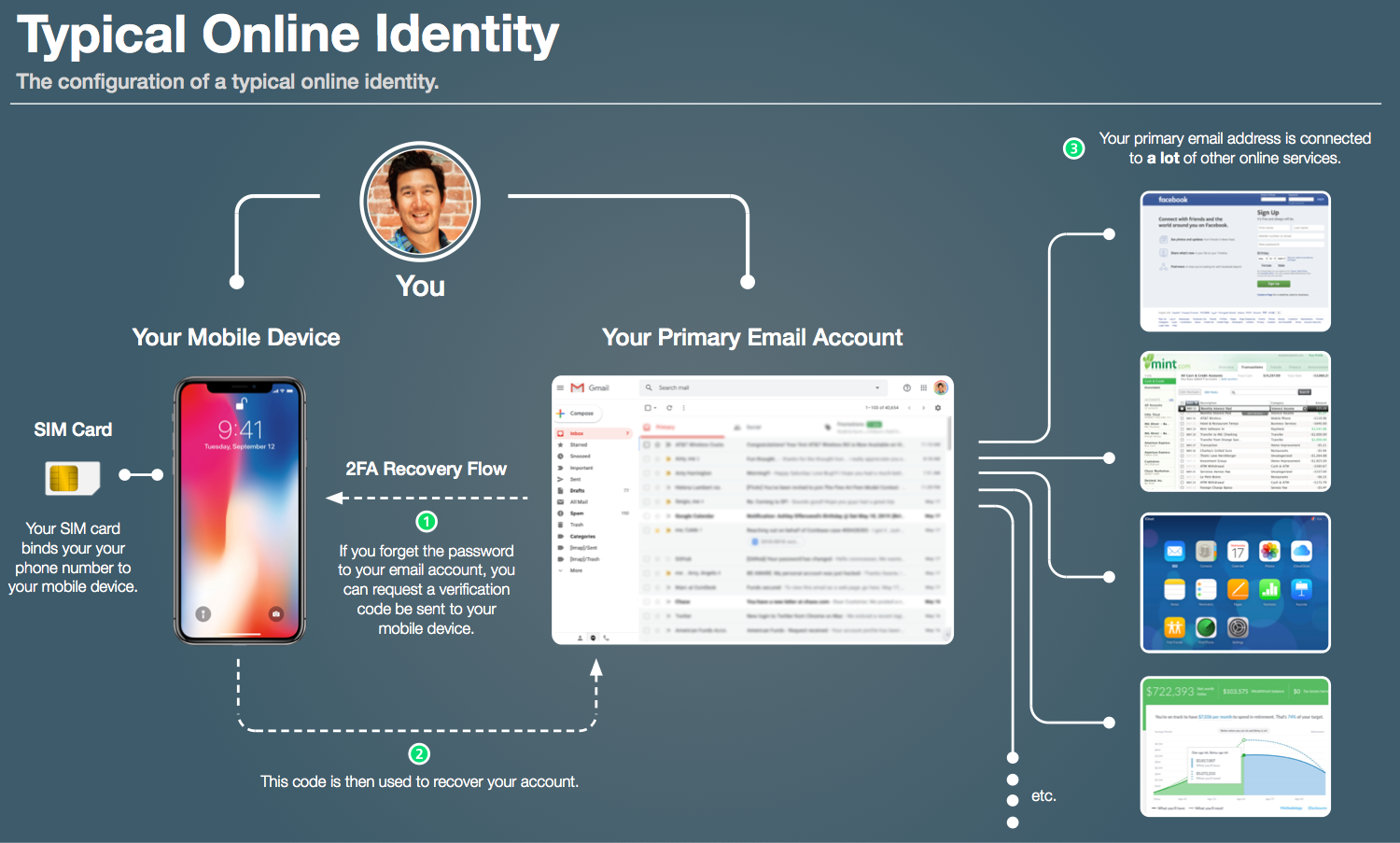Toggle the select-all checkbox above the inbox
The height and width of the screenshot is (843, 1400).
[x=647, y=407]
